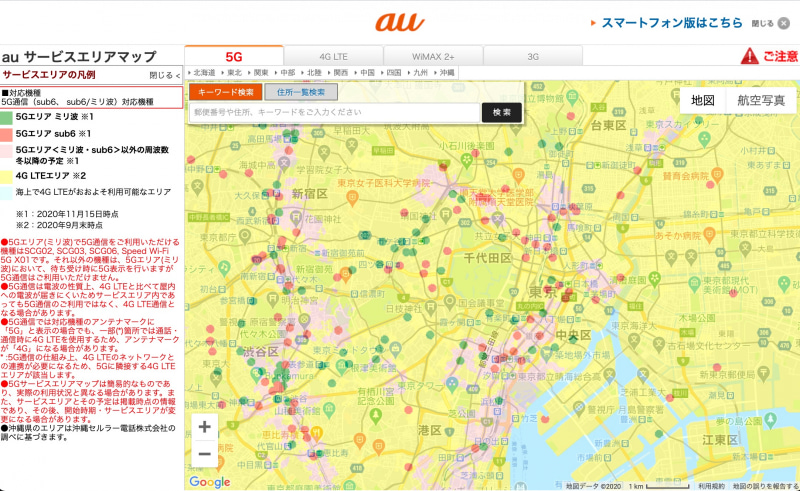
Task: Switch to the WiMAX 2+ tab
Action: [x=433, y=56]
